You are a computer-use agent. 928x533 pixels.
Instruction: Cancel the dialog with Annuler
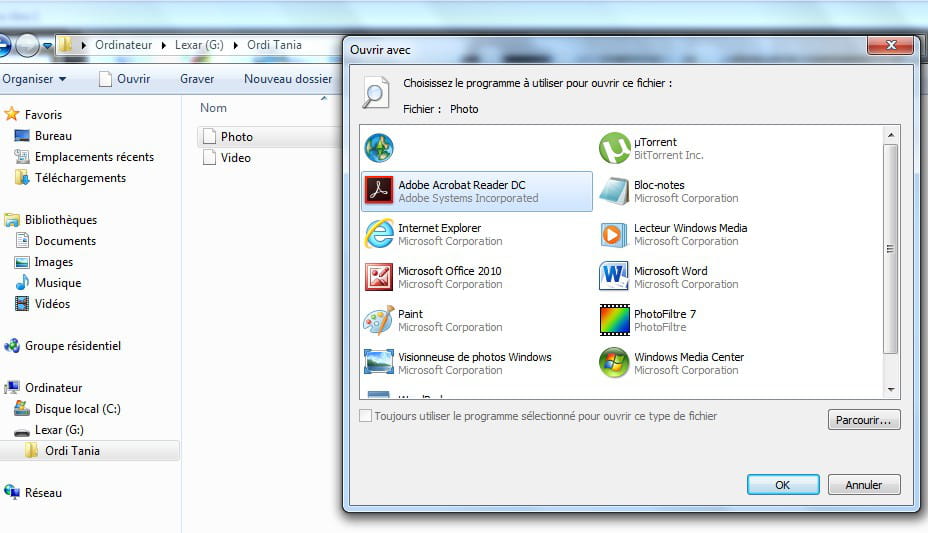pyautogui.click(x=864, y=485)
